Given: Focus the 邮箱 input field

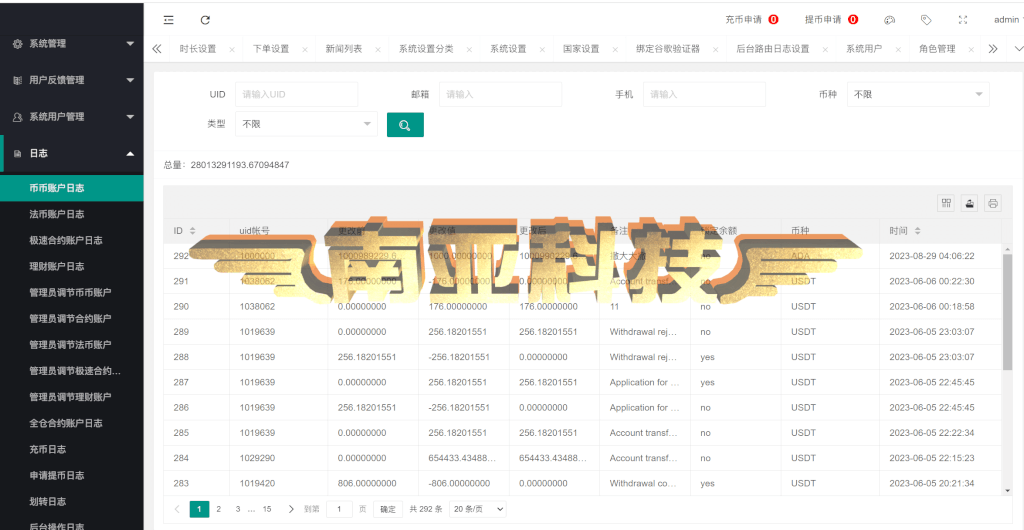Looking at the screenshot, I should [500, 94].
